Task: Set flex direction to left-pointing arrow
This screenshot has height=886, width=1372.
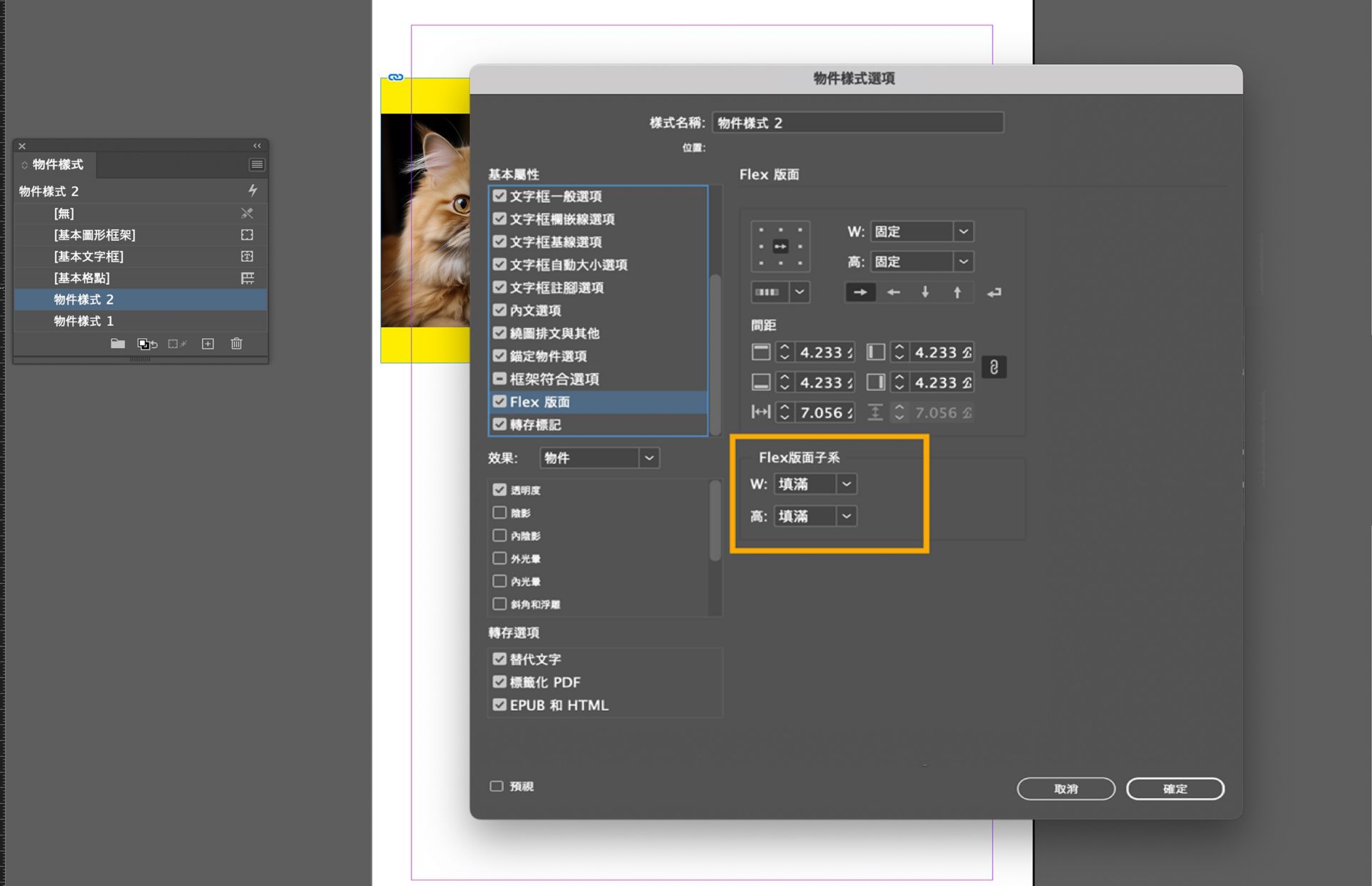Action: (893, 292)
